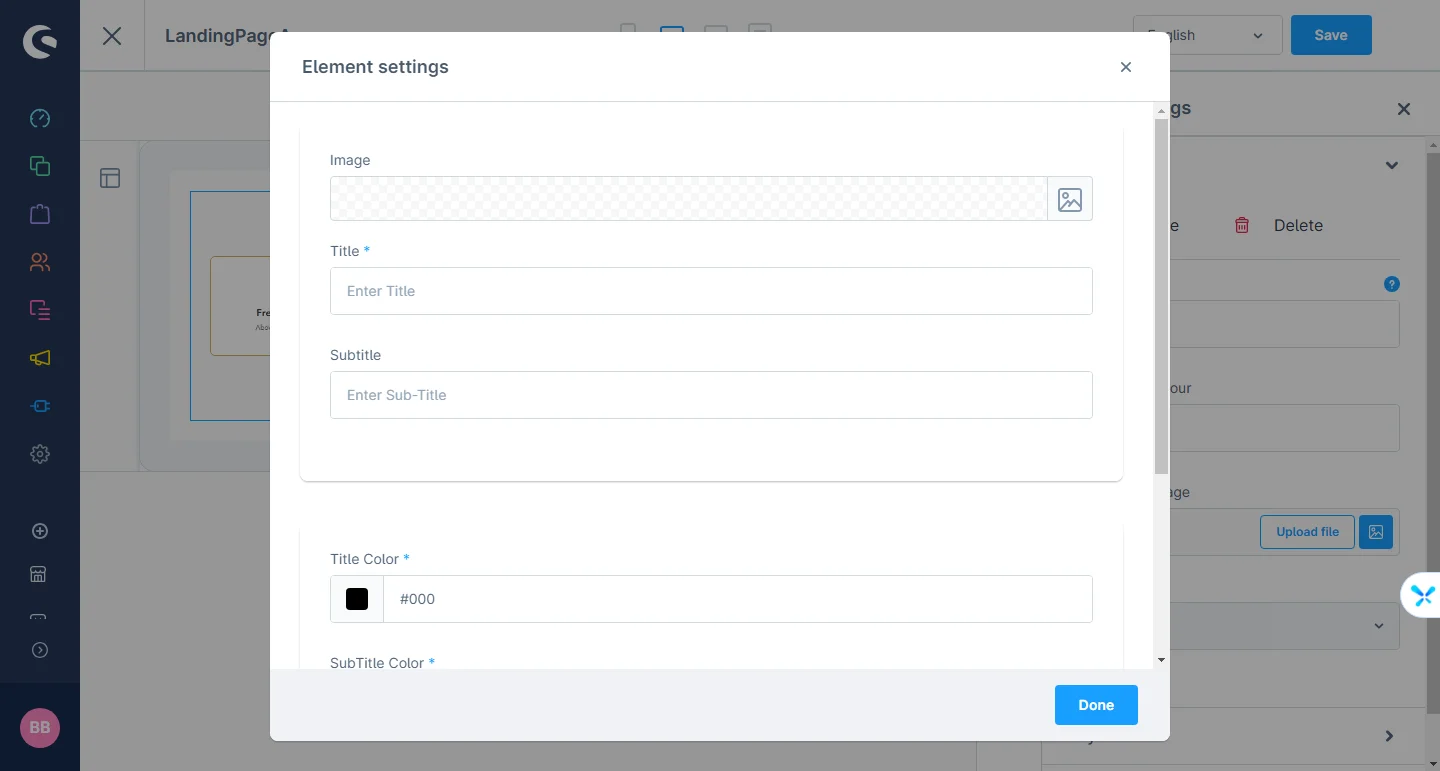Click the Enter Title input field
The height and width of the screenshot is (771, 1440).
(x=711, y=291)
